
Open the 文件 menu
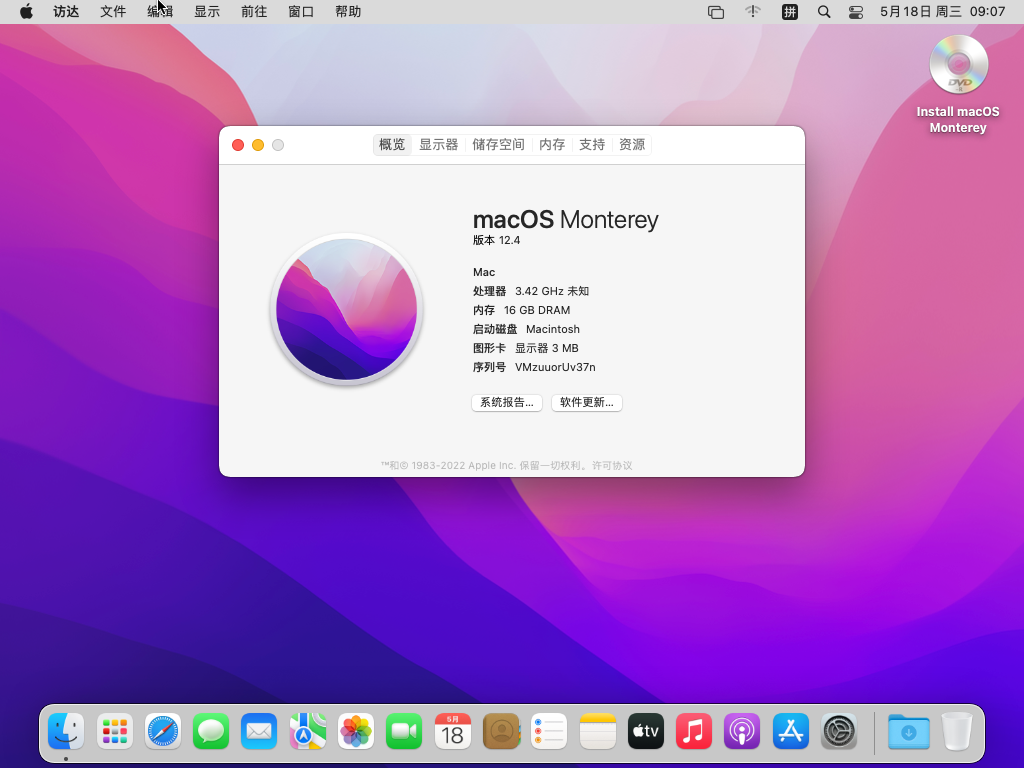click(113, 12)
